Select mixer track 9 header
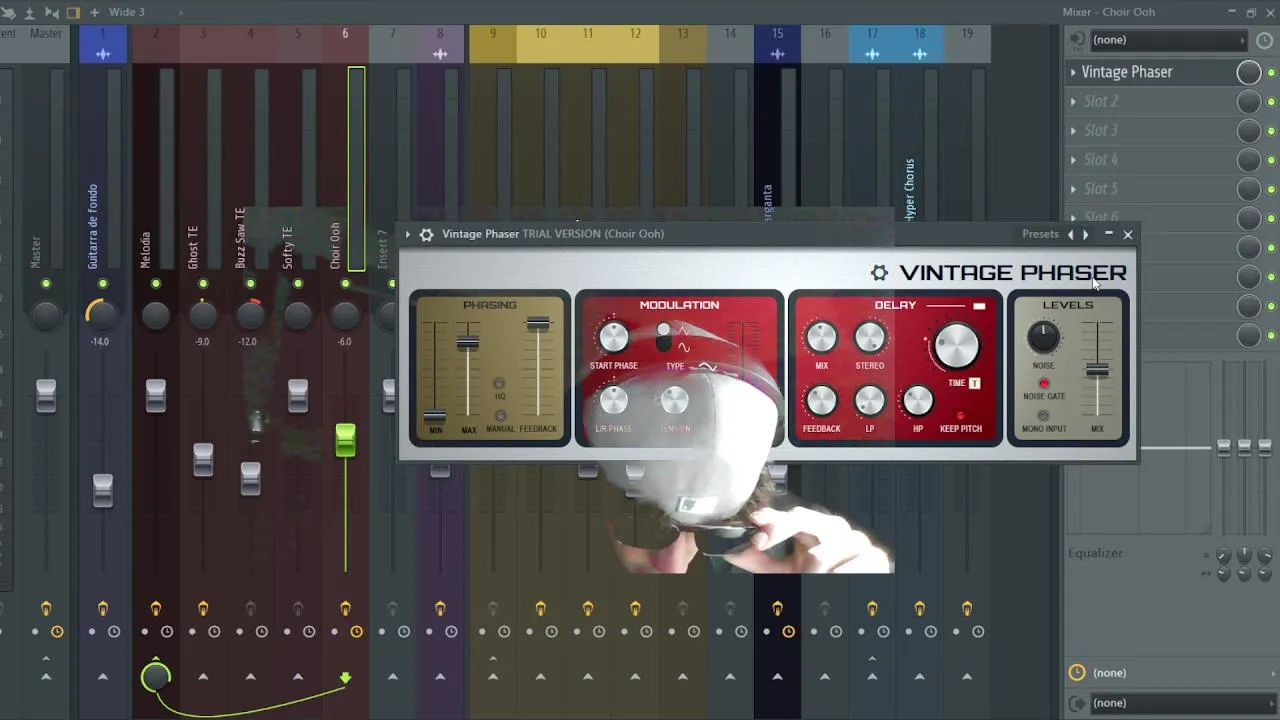 click(492, 45)
